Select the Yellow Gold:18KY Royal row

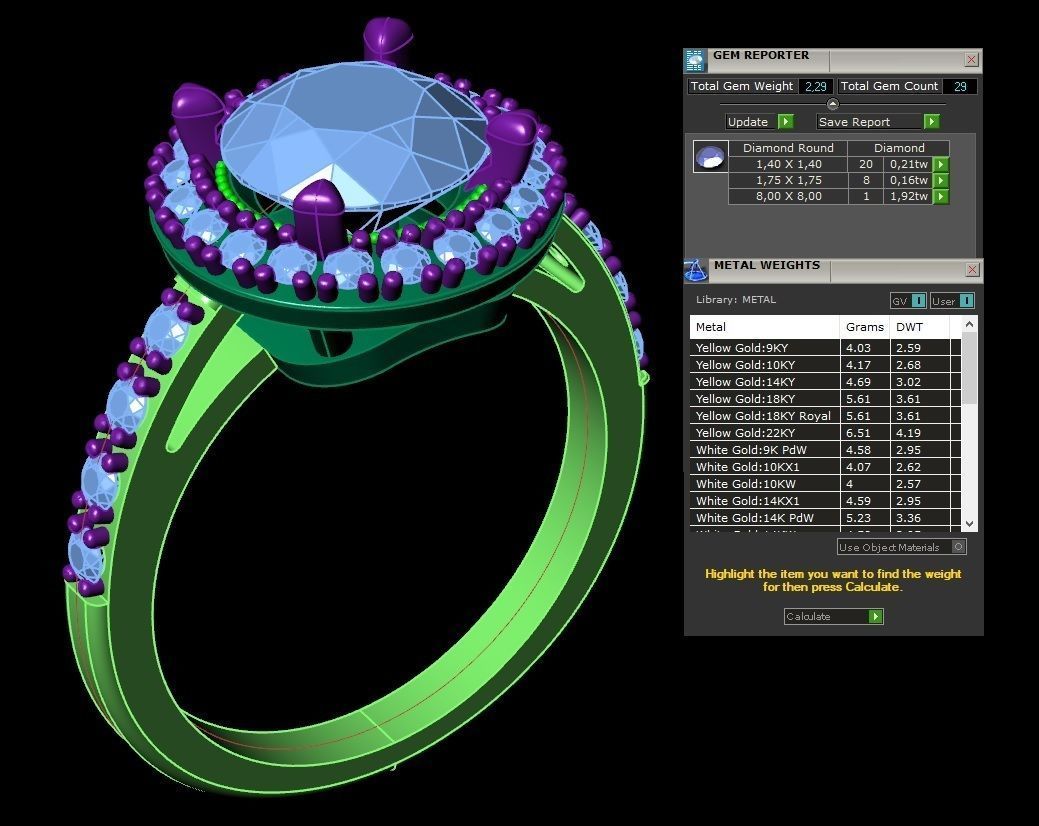click(825, 416)
